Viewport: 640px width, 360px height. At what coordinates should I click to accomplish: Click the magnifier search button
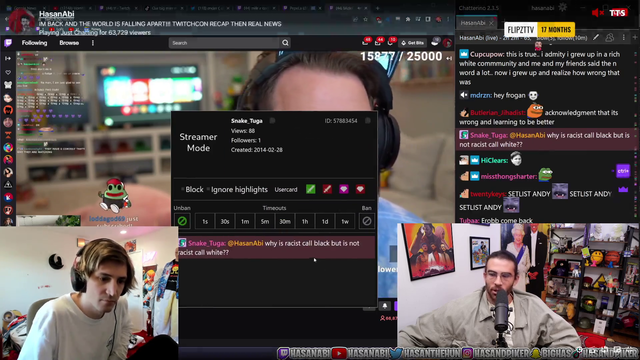(285, 43)
